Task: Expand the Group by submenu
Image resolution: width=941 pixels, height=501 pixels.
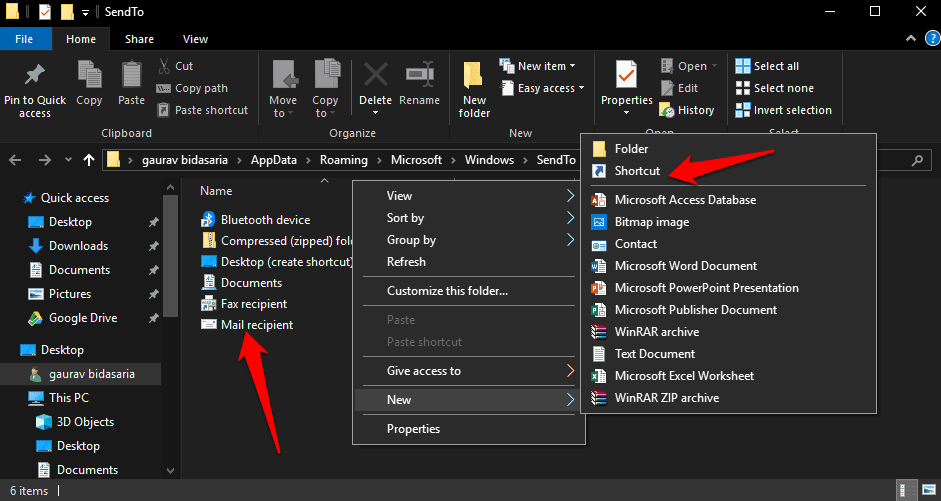Action: [469, 240]
